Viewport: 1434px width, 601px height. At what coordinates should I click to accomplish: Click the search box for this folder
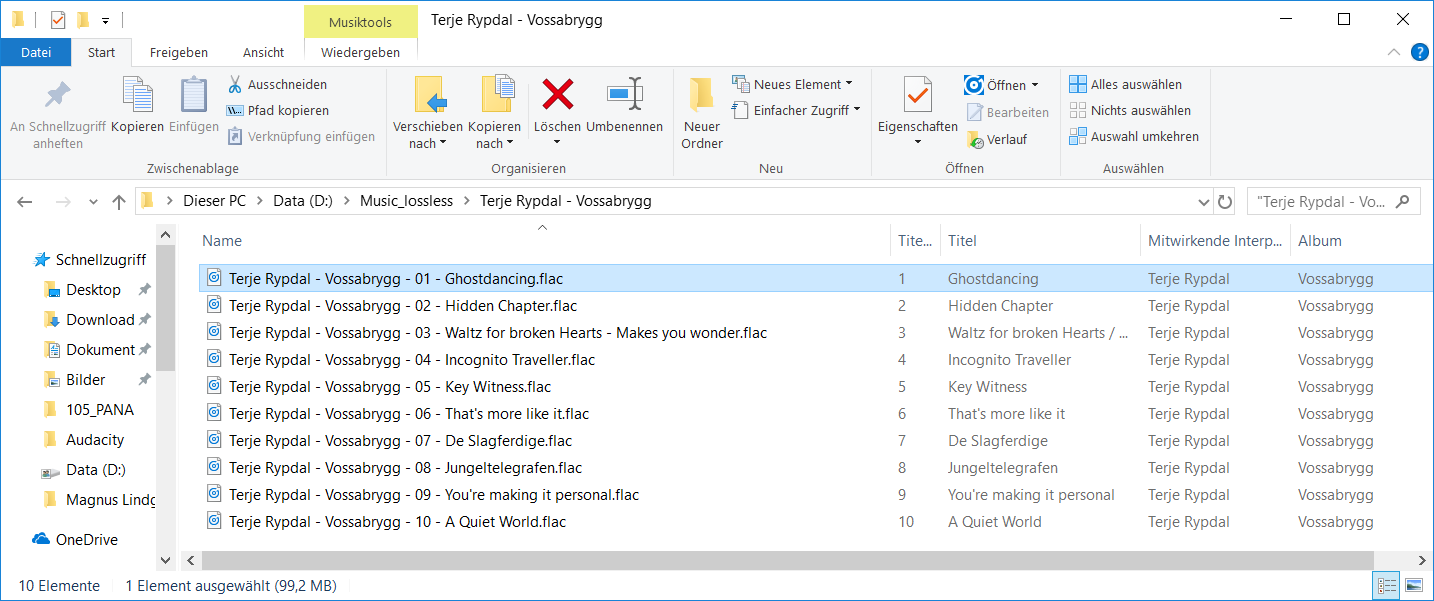(1333, 201)
